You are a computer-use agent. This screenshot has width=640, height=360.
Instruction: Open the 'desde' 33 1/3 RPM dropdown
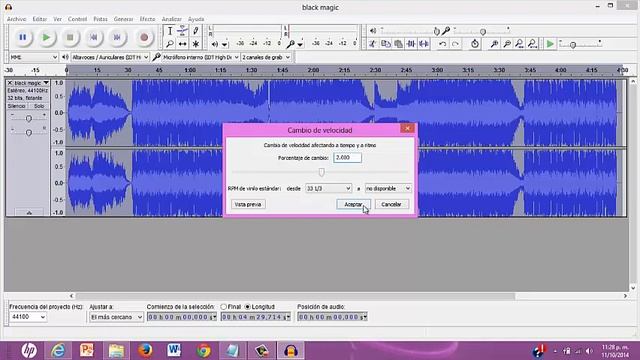pyautogui.click(x=329, y=189)
